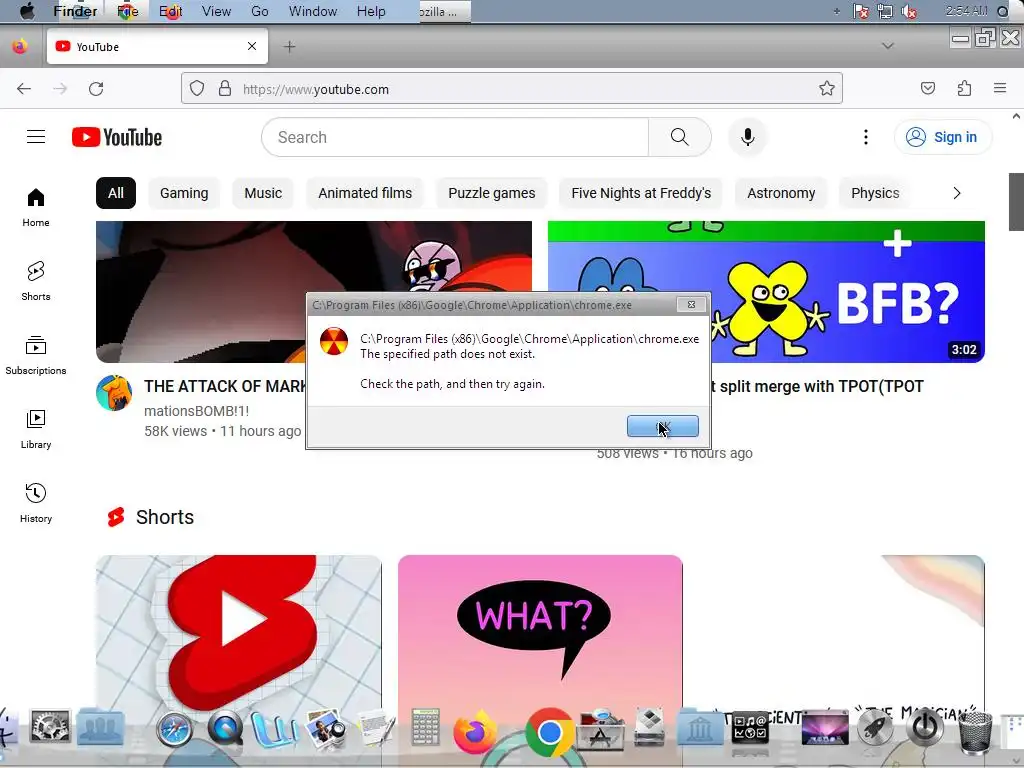Select the YouTube browser tab
The width and height of the screenshot is (1024, 768).
pos(157,46)
